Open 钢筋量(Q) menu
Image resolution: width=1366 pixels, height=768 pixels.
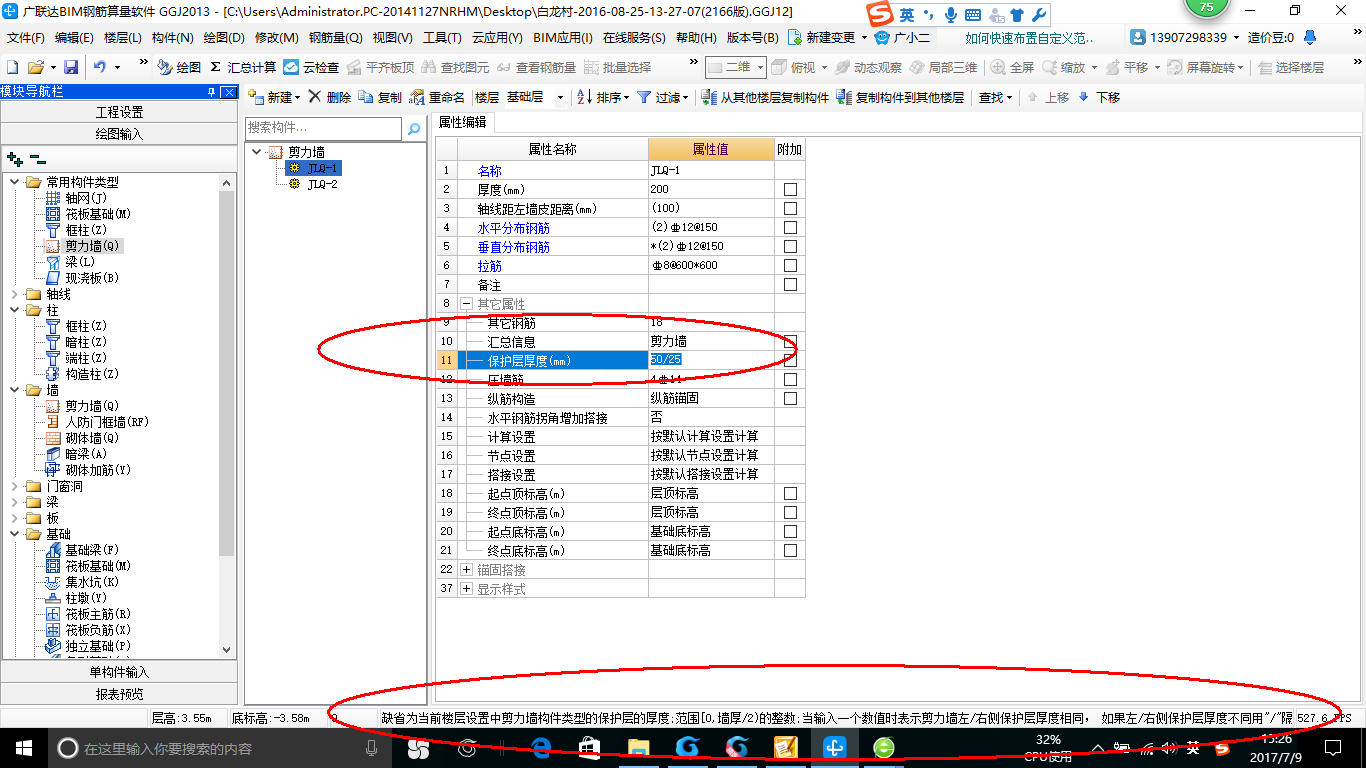(x=335, y=37)
